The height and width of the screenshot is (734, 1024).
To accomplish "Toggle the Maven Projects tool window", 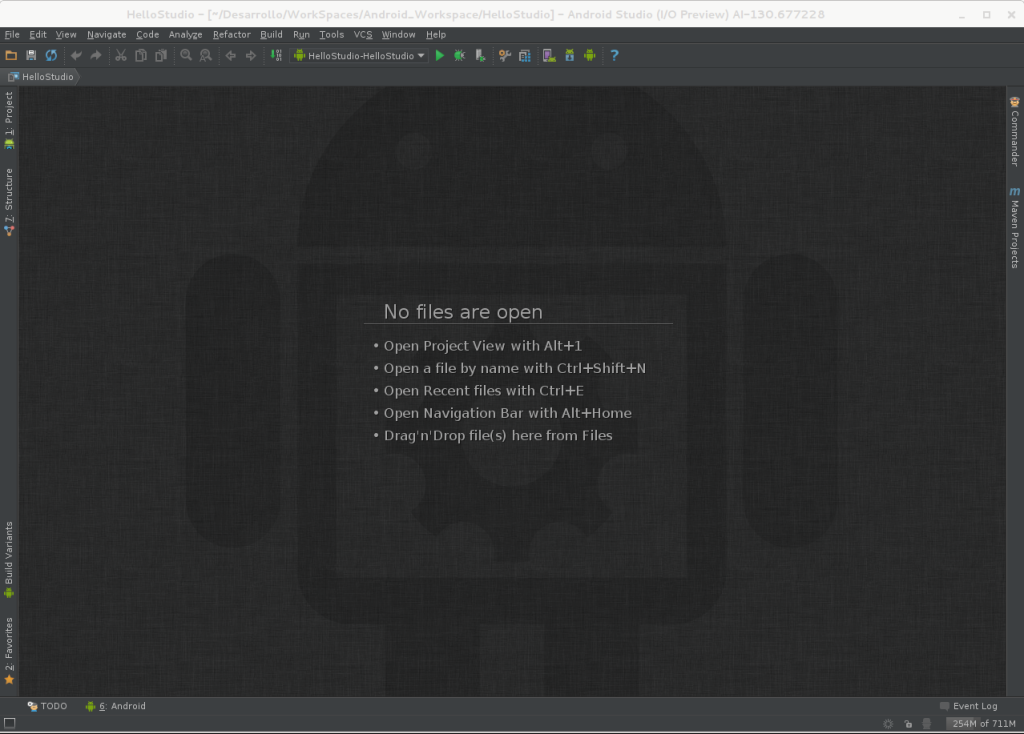I will (1014, 228).
